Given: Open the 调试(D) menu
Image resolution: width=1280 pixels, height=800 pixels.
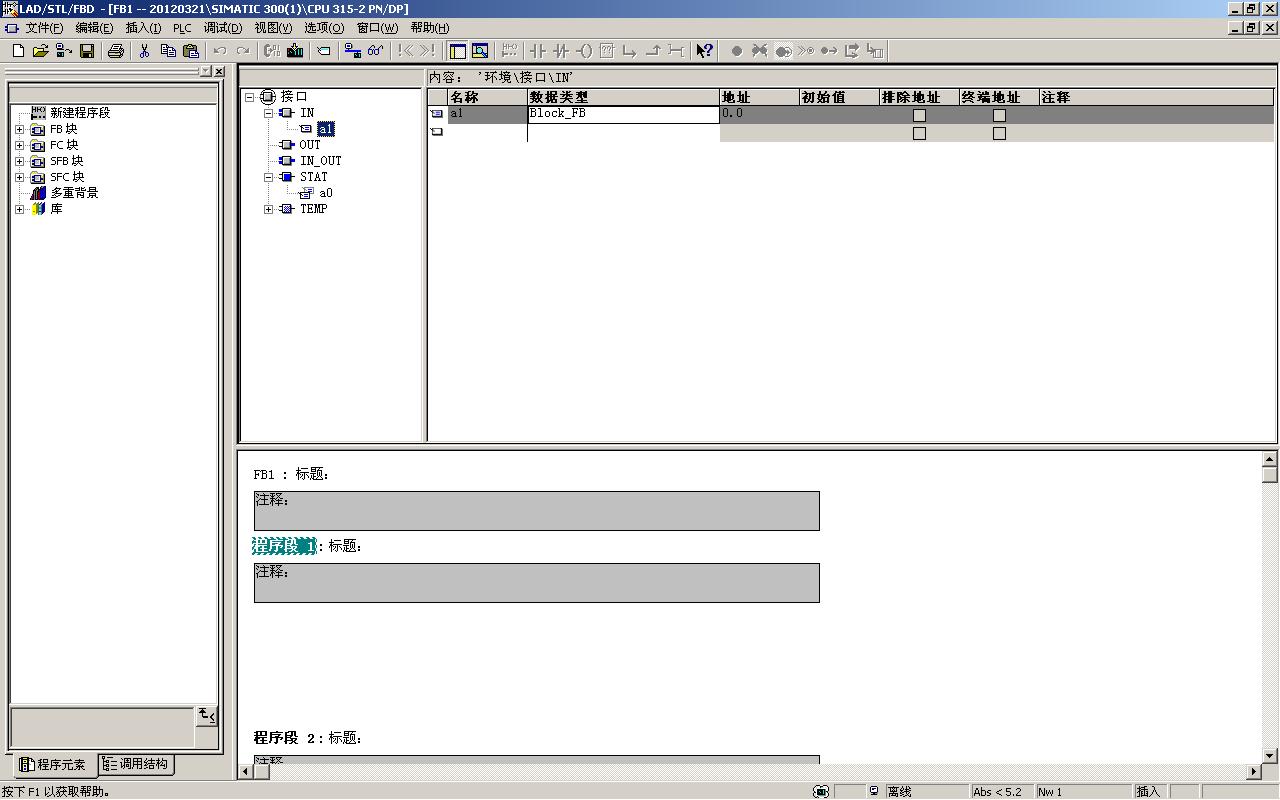Looking at the screenshot, I should tap(223, 28).
